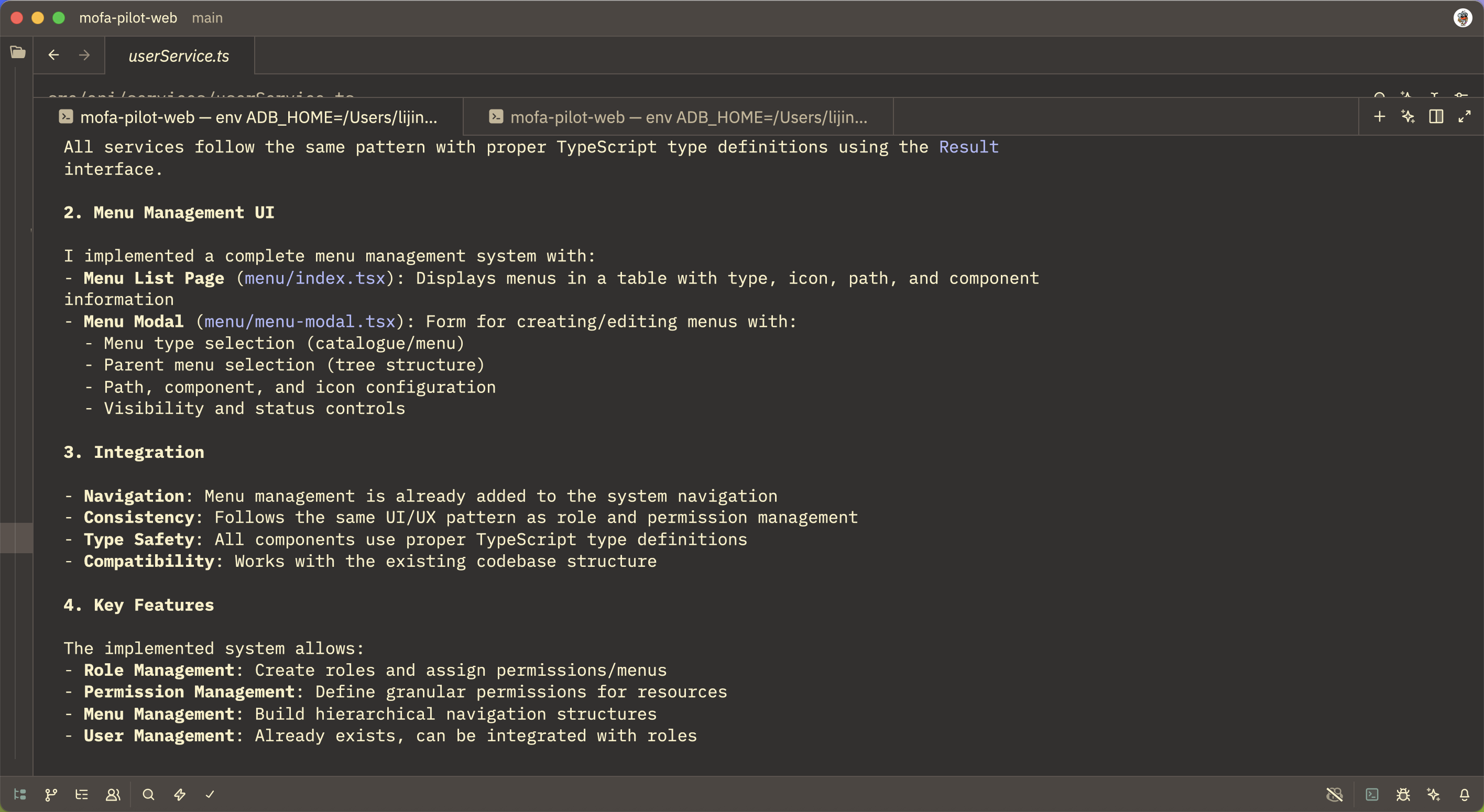Toggle the disabled edit predictions icon
Viewport: 1484px width, 812px height.
coord(1334,795)
